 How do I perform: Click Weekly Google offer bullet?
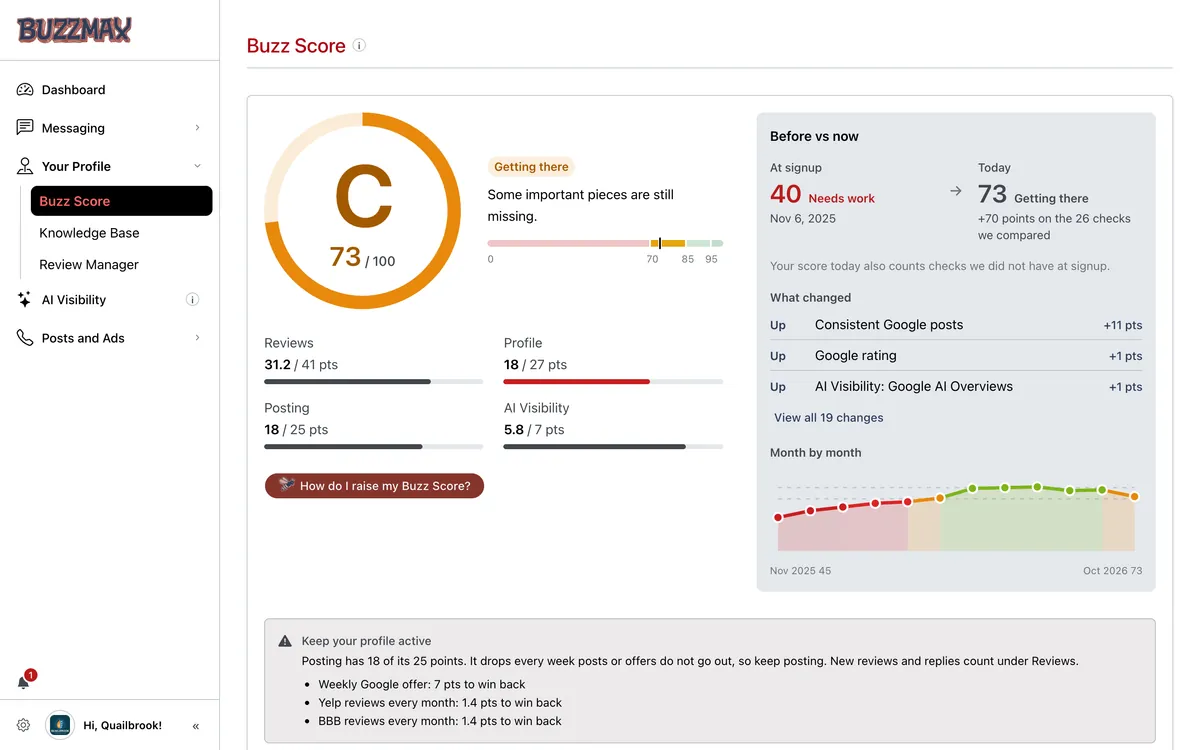422,685
